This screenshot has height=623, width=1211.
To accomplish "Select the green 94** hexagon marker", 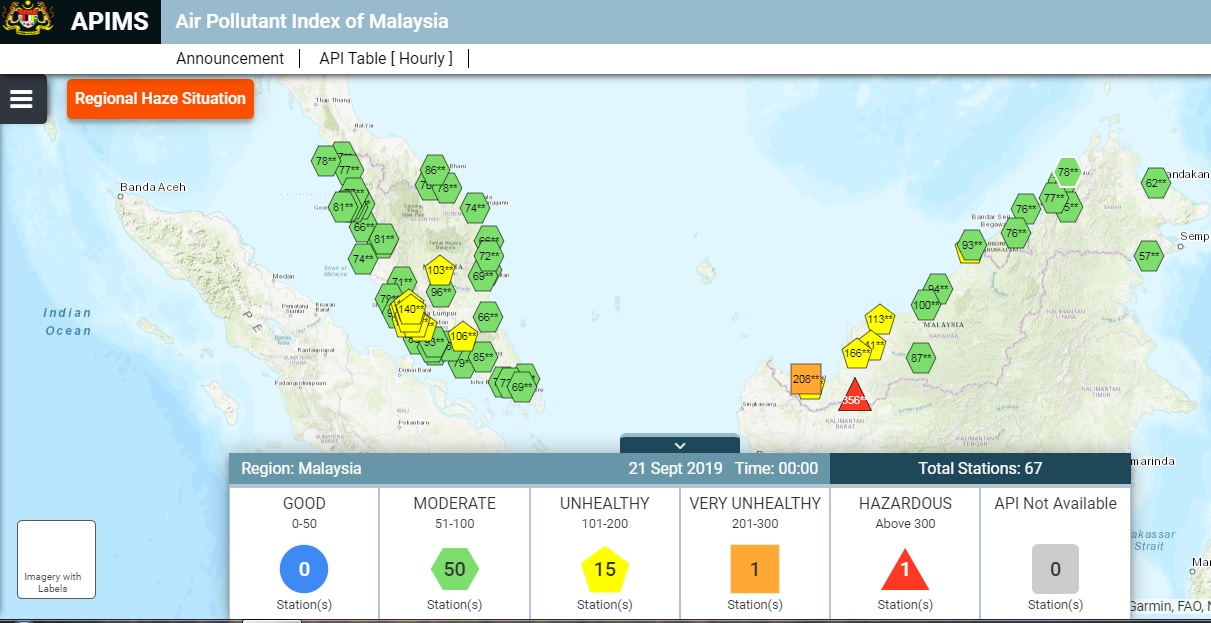I will pyautogui.click(x=938, y=288).
